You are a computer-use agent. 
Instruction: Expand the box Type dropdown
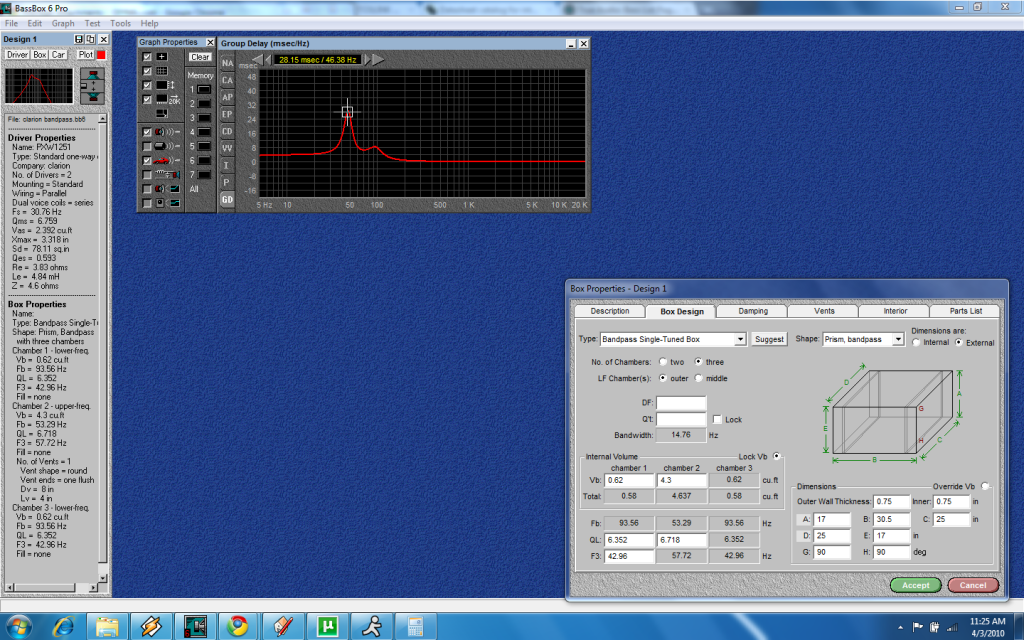coord(740,340)
